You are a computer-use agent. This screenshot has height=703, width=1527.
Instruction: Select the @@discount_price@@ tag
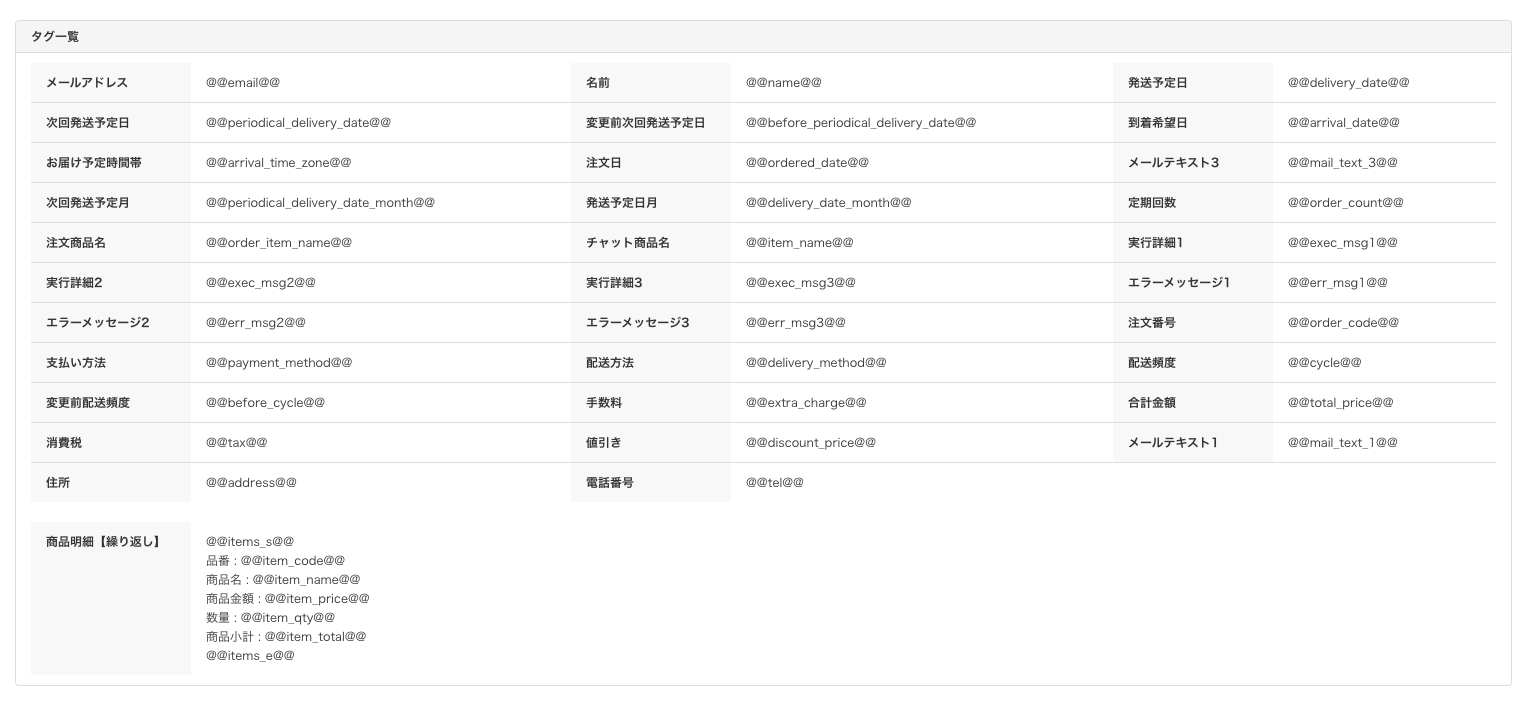[811, 443]
